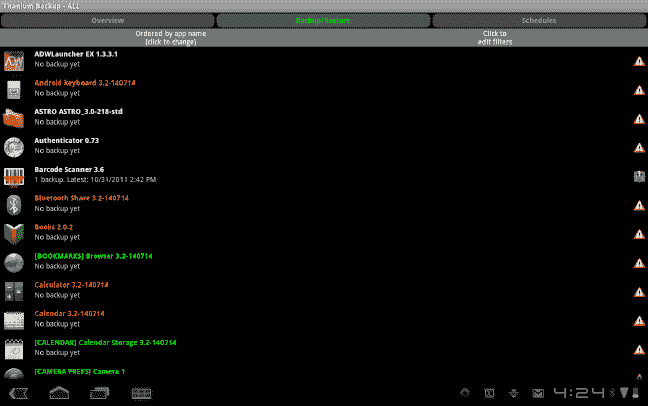Click ADWLauncher EX no-backup warning icon
This screenshot has height=406, width=648.
tap(639, 61)
